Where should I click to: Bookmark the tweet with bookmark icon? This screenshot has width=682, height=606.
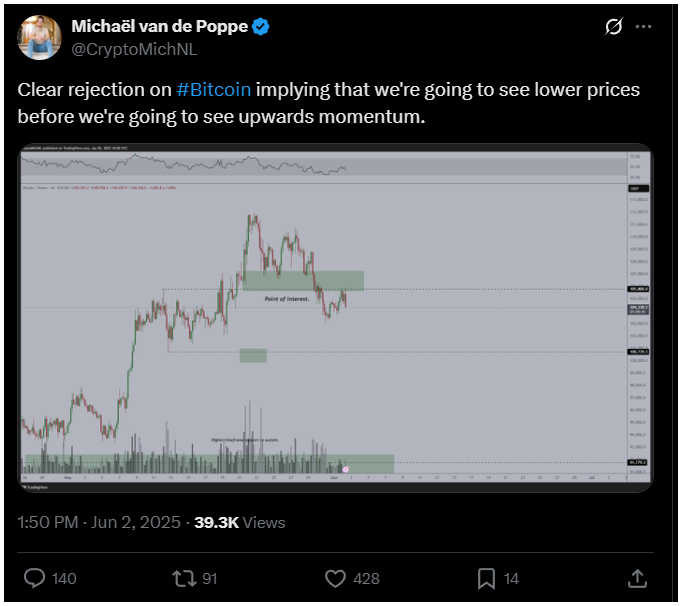pyautogui.click(x=486, y=579)
